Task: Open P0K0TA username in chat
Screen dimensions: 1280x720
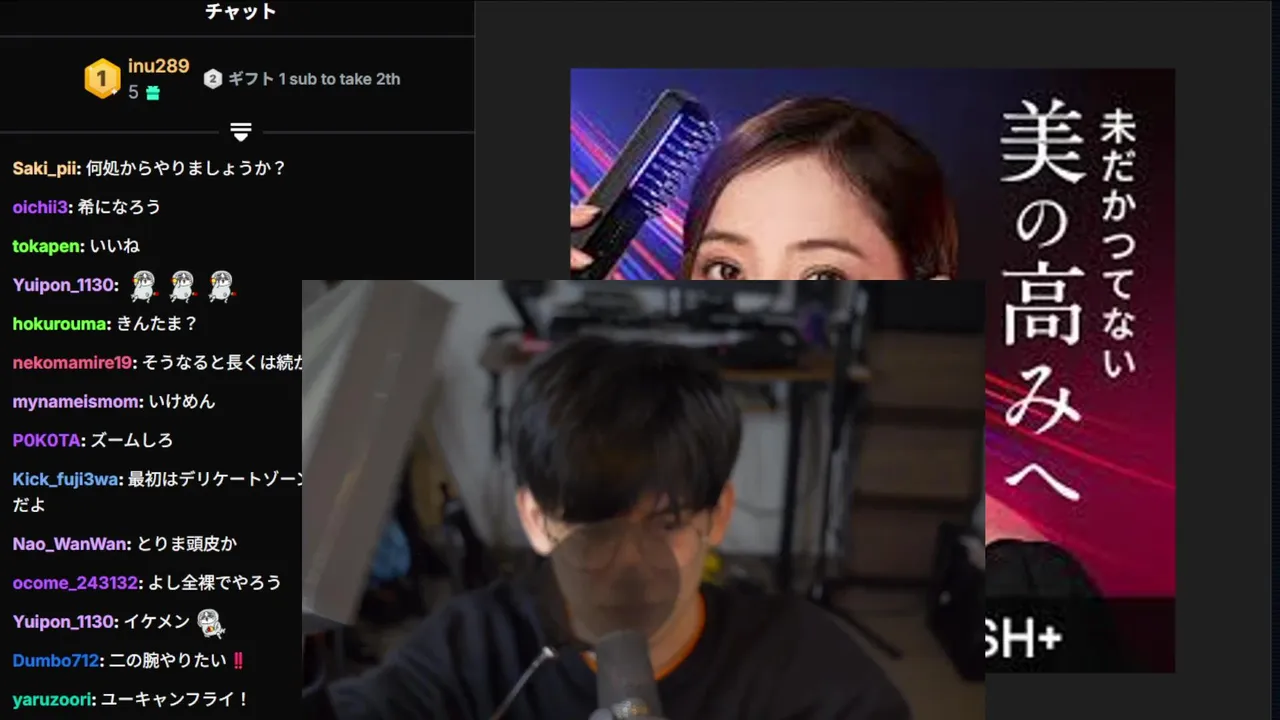Action: pyautogui.click(x=47, y=441)
